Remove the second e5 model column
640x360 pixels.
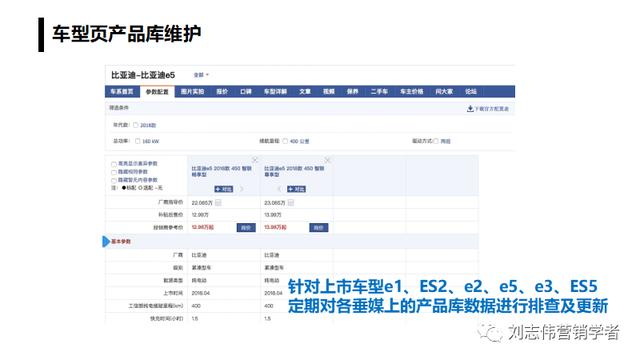(327, 160)
